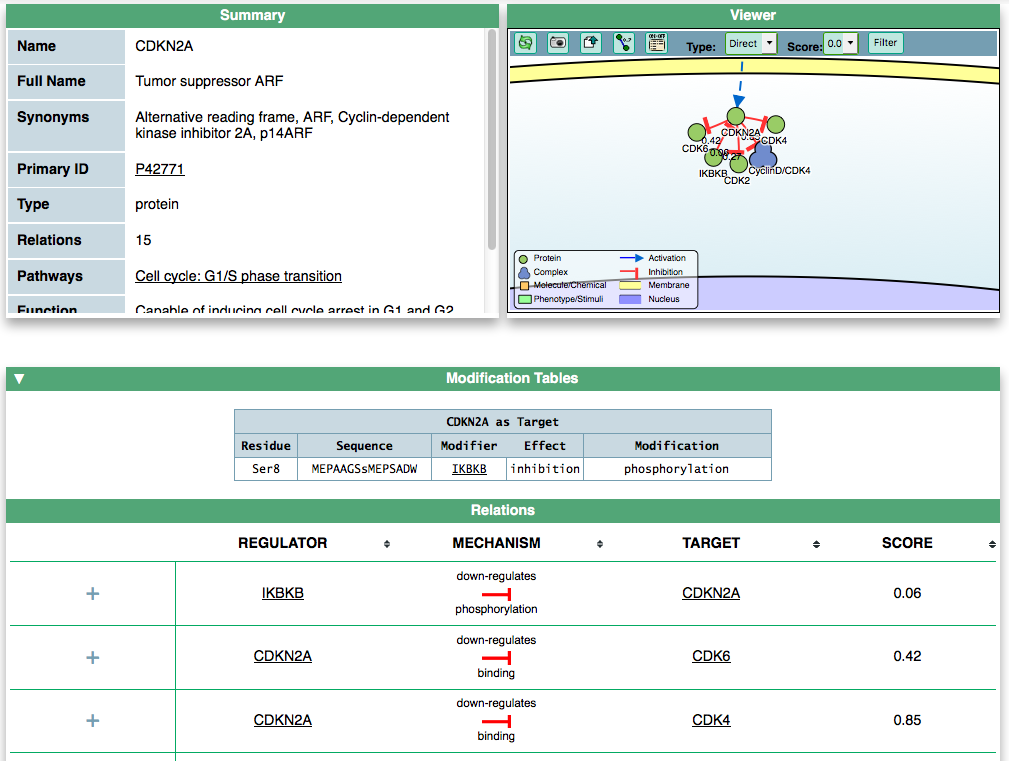The image size is (1009, 761).
Task: Click the Membrane yellow legend swatch
Action: pos(630,285)
